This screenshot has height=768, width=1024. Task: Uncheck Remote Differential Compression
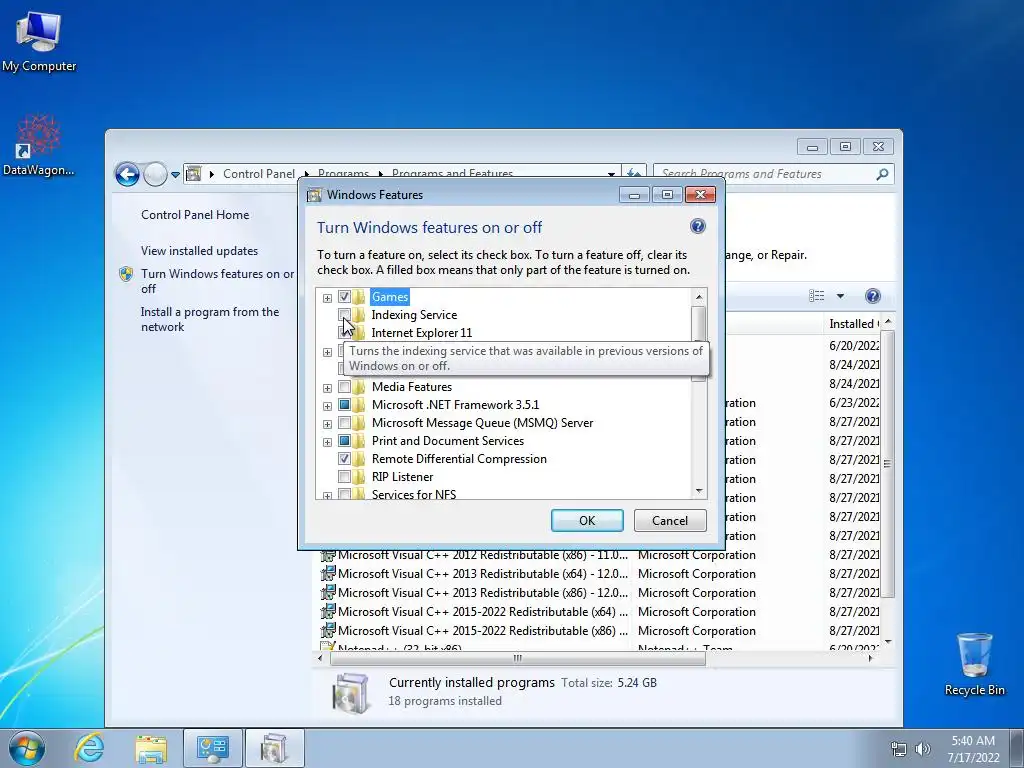coord(344,458)
